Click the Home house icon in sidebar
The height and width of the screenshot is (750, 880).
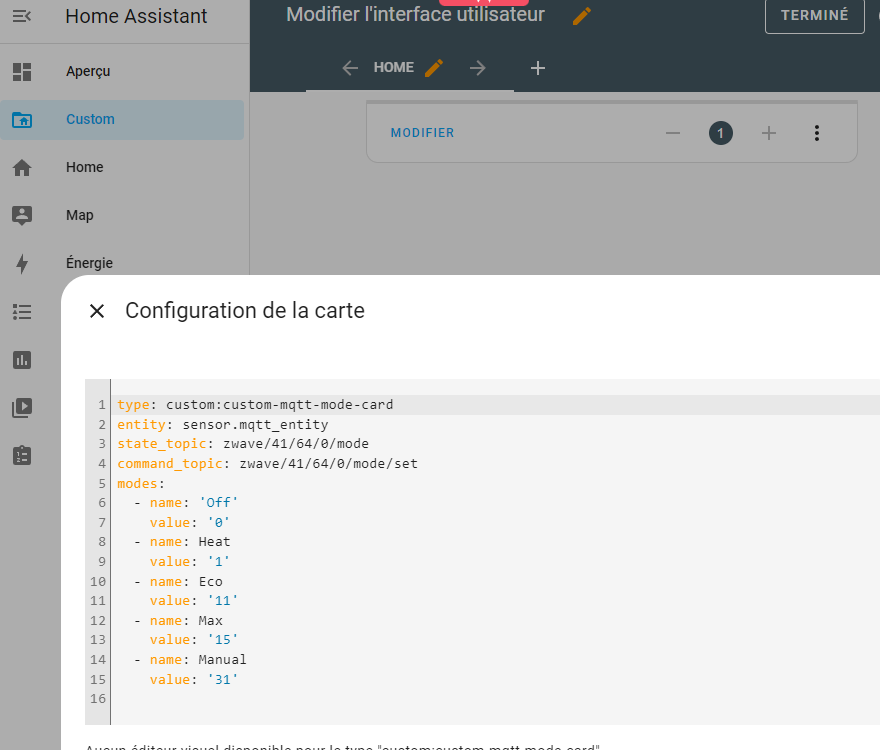(22, 168)
